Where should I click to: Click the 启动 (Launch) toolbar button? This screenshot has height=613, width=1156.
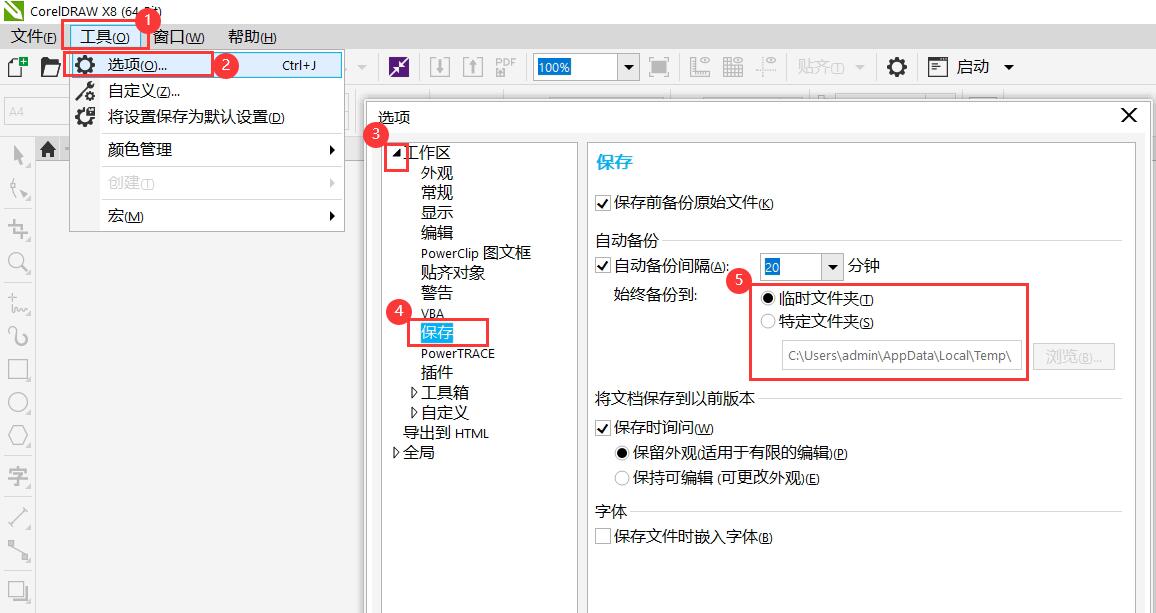pyautogui.click(x=971, y=67)
